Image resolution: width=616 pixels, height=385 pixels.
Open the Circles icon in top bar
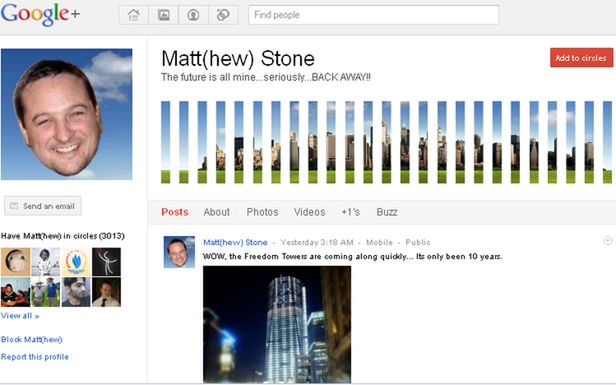(x=223, y=15)
